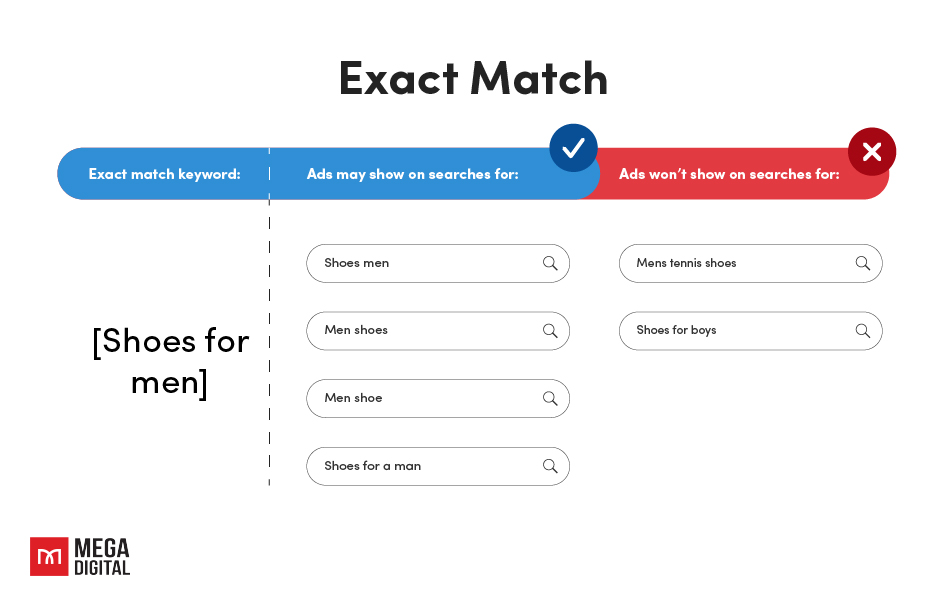The height and width of the screenshot is (606, 947).
Task: Select the 'Mens tennis shoes' search field
Action: 751,263
